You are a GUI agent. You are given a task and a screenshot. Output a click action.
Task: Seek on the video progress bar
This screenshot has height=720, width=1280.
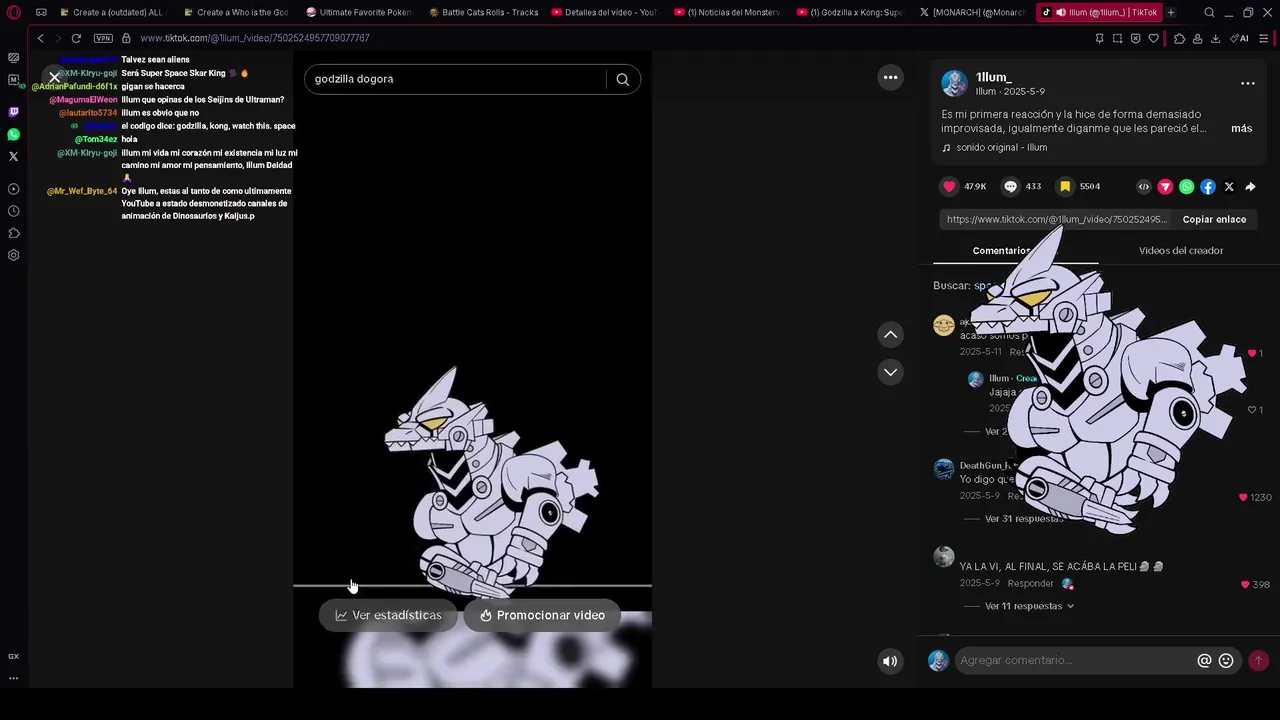pyautogui.click(x=472, y=586)
